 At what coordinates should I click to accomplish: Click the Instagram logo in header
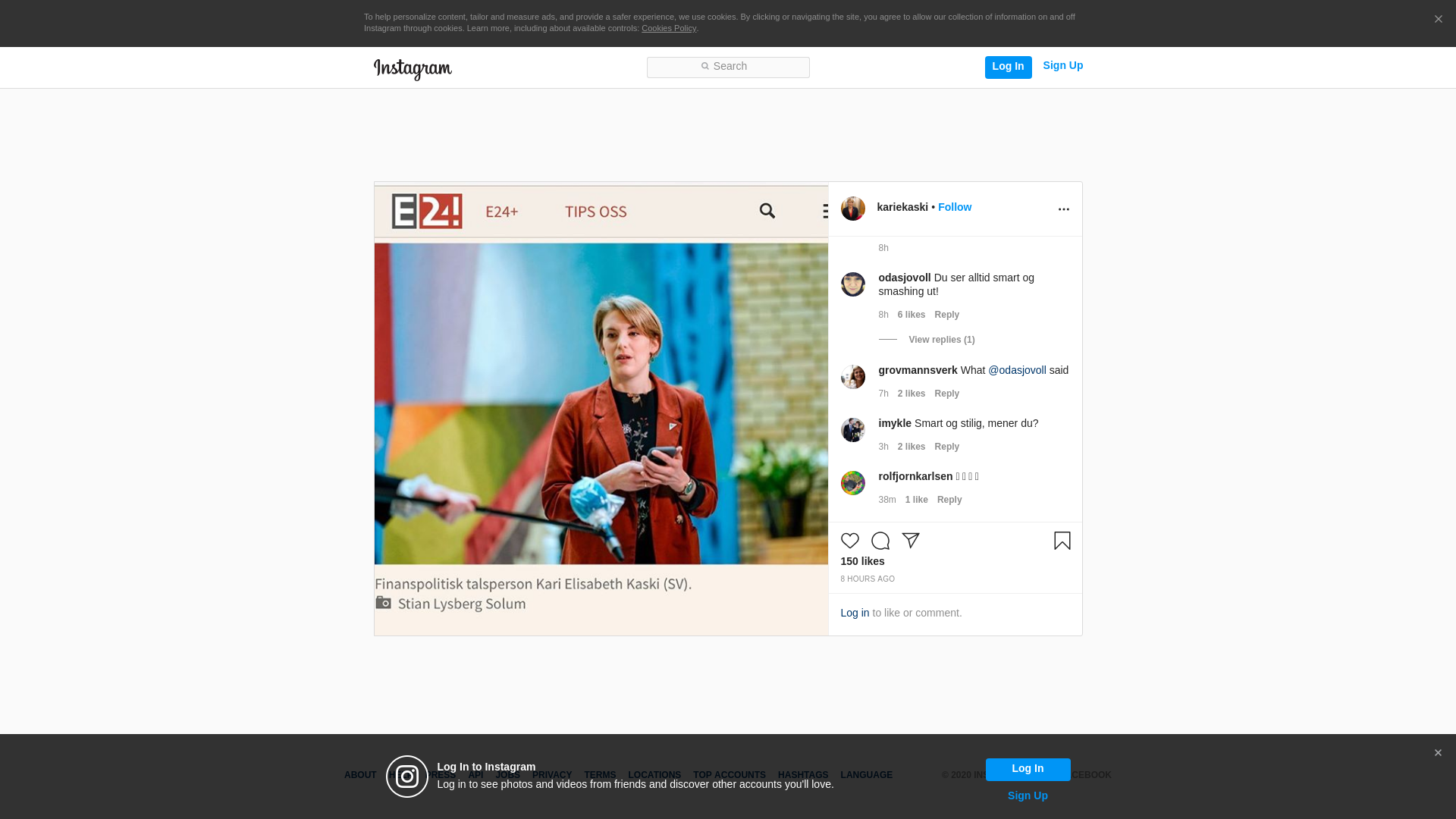click(413, 69)
